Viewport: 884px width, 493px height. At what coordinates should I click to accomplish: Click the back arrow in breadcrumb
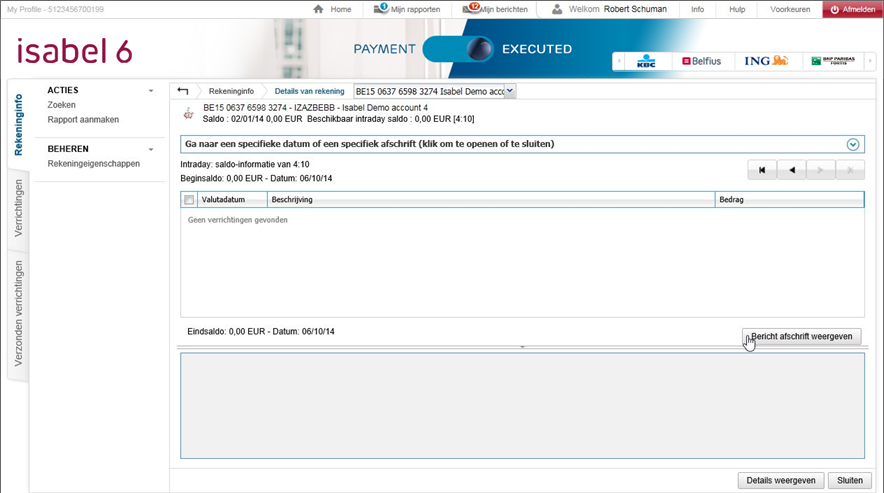(183, 91)
